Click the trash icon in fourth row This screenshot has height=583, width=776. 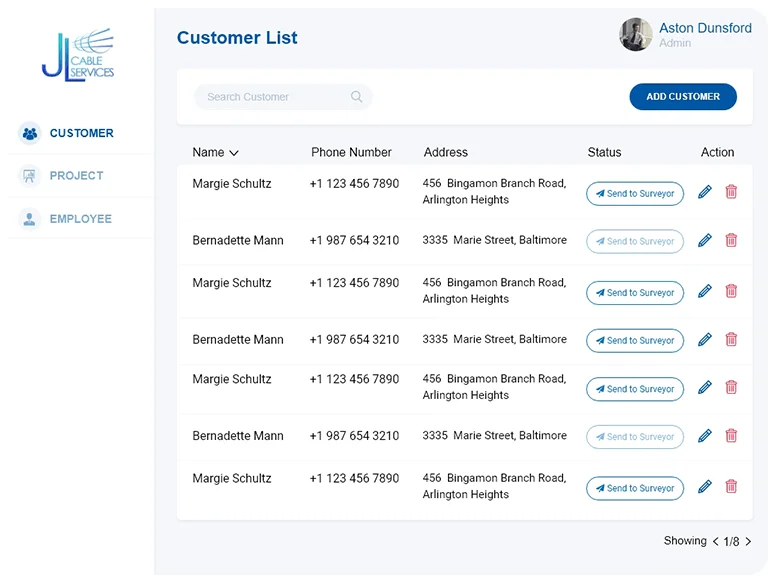coord(731,340)
